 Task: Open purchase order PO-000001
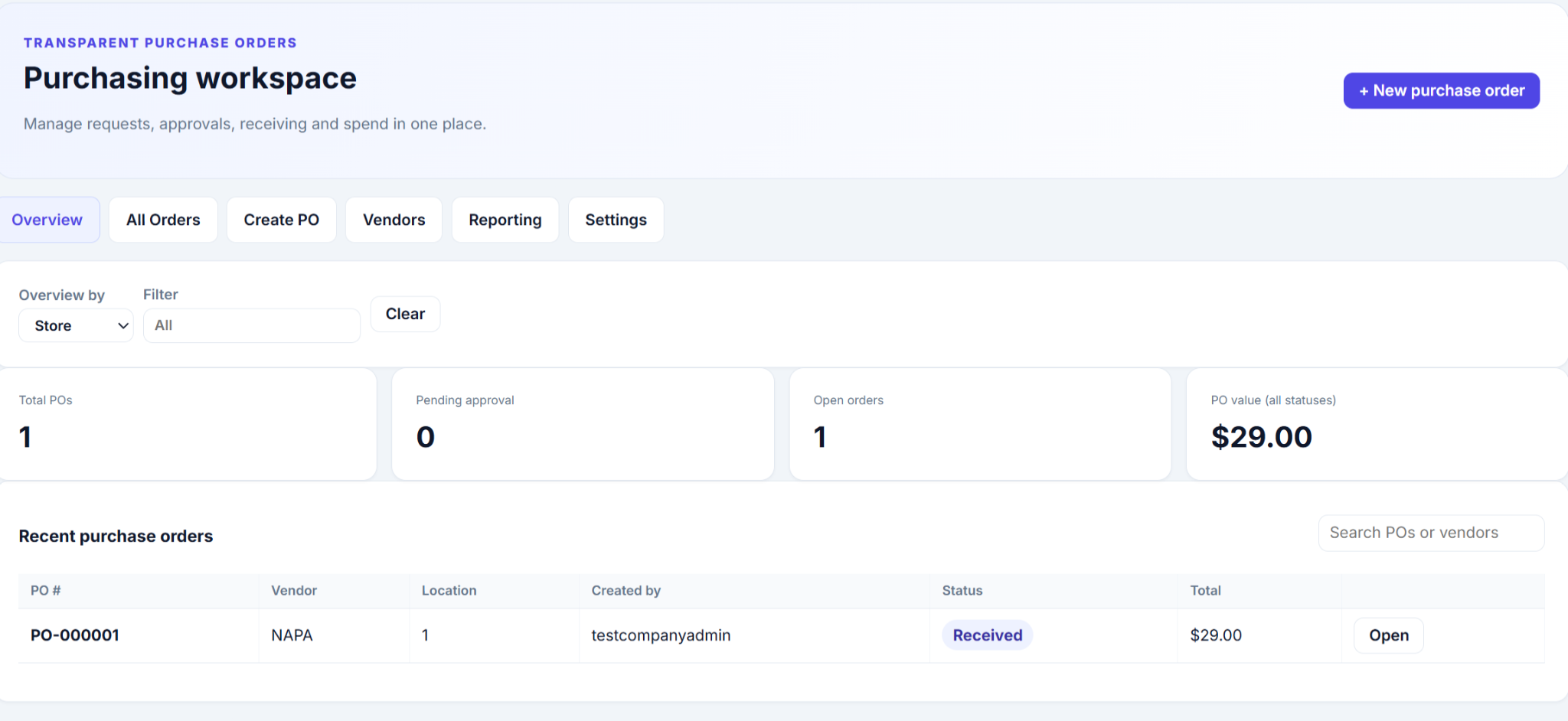coord(1389,635)
